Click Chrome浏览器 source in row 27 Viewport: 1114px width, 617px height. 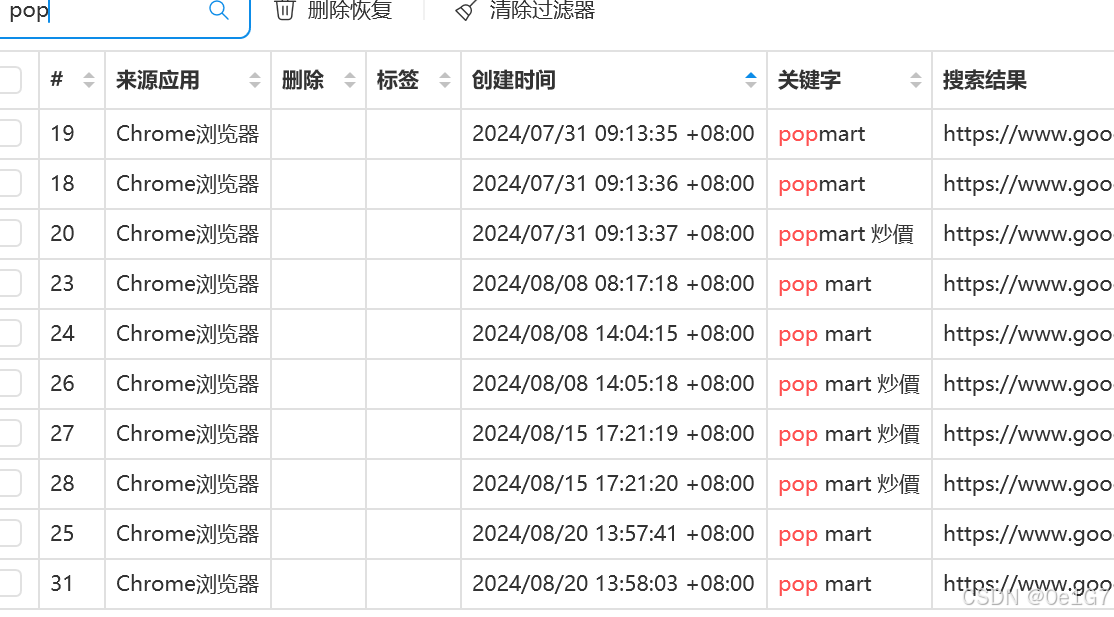(188, 434)
